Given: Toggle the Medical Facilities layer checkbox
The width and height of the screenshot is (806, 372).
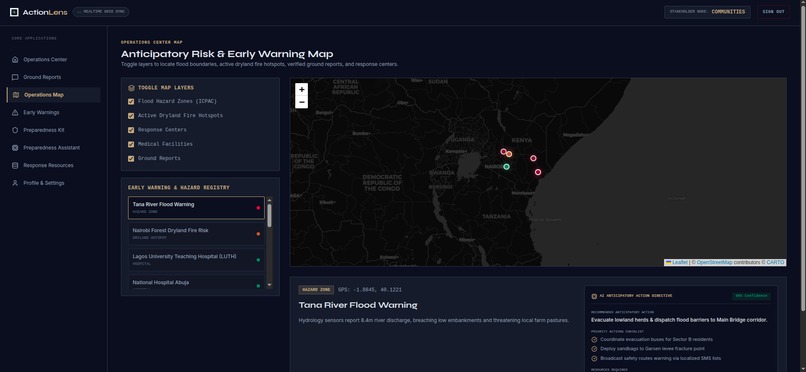Looking at the screenshot, I should pos(131,144).
